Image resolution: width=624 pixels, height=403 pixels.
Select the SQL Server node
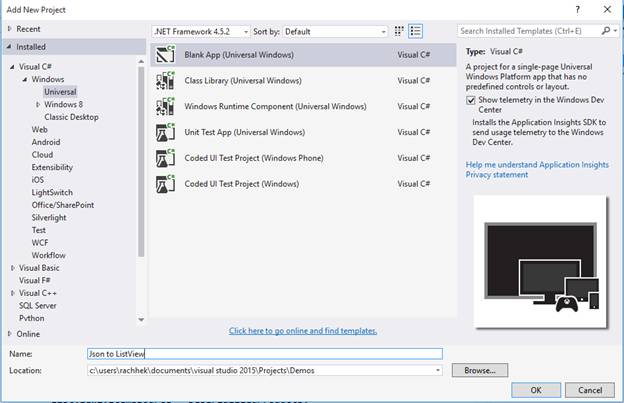[x=37, y=306]
